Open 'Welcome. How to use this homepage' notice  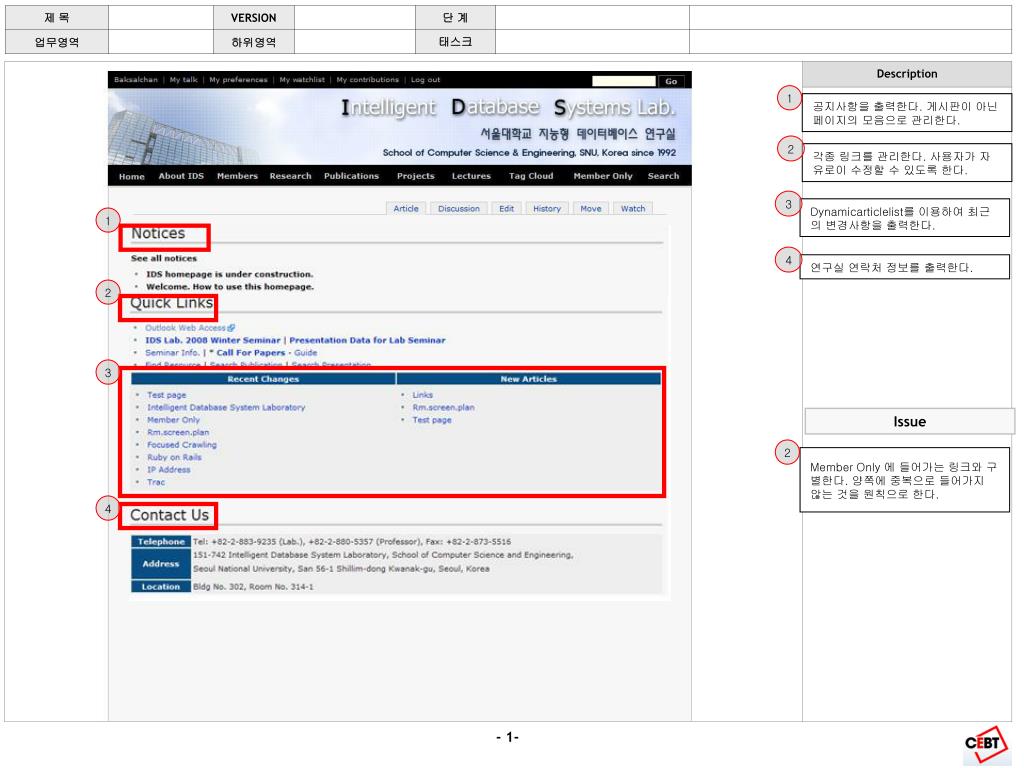click(230, 287)
